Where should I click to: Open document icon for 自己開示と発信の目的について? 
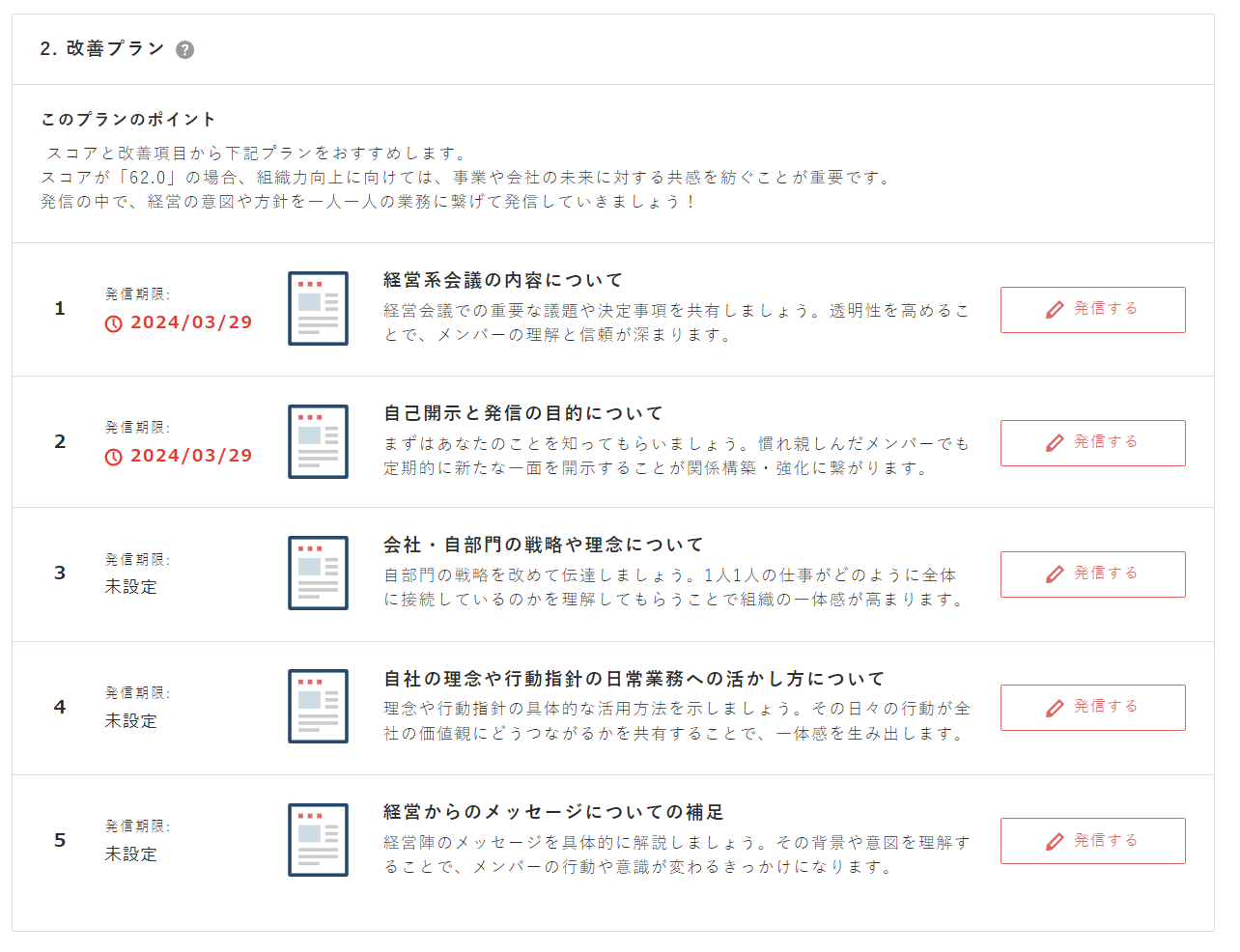coord(318,442)
